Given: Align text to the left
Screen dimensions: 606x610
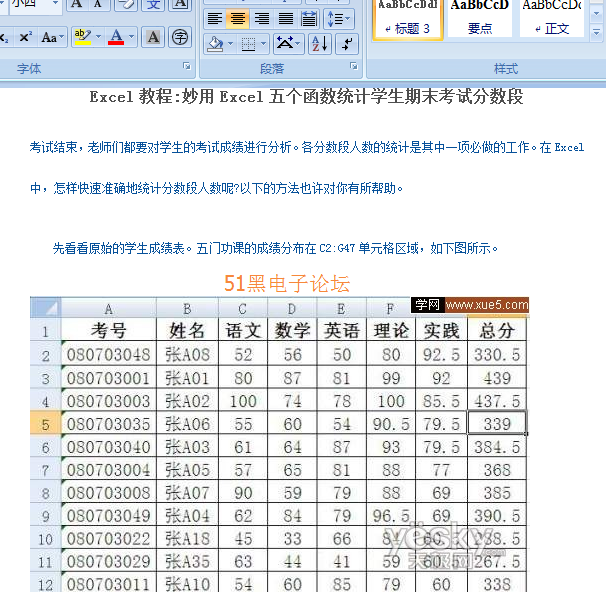Looking at the screenshot, I should pos(215,18).
